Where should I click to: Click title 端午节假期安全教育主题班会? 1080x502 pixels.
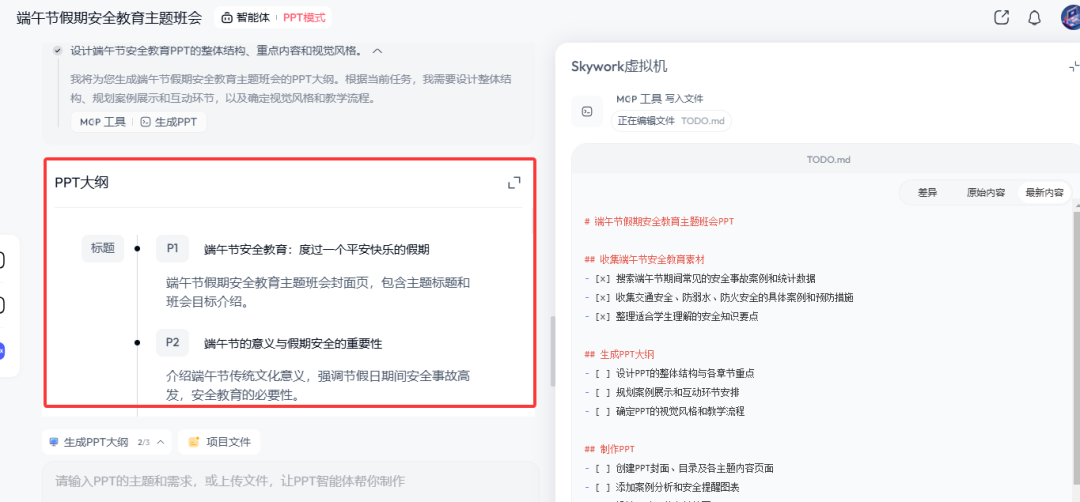click(x=109, y=18)
